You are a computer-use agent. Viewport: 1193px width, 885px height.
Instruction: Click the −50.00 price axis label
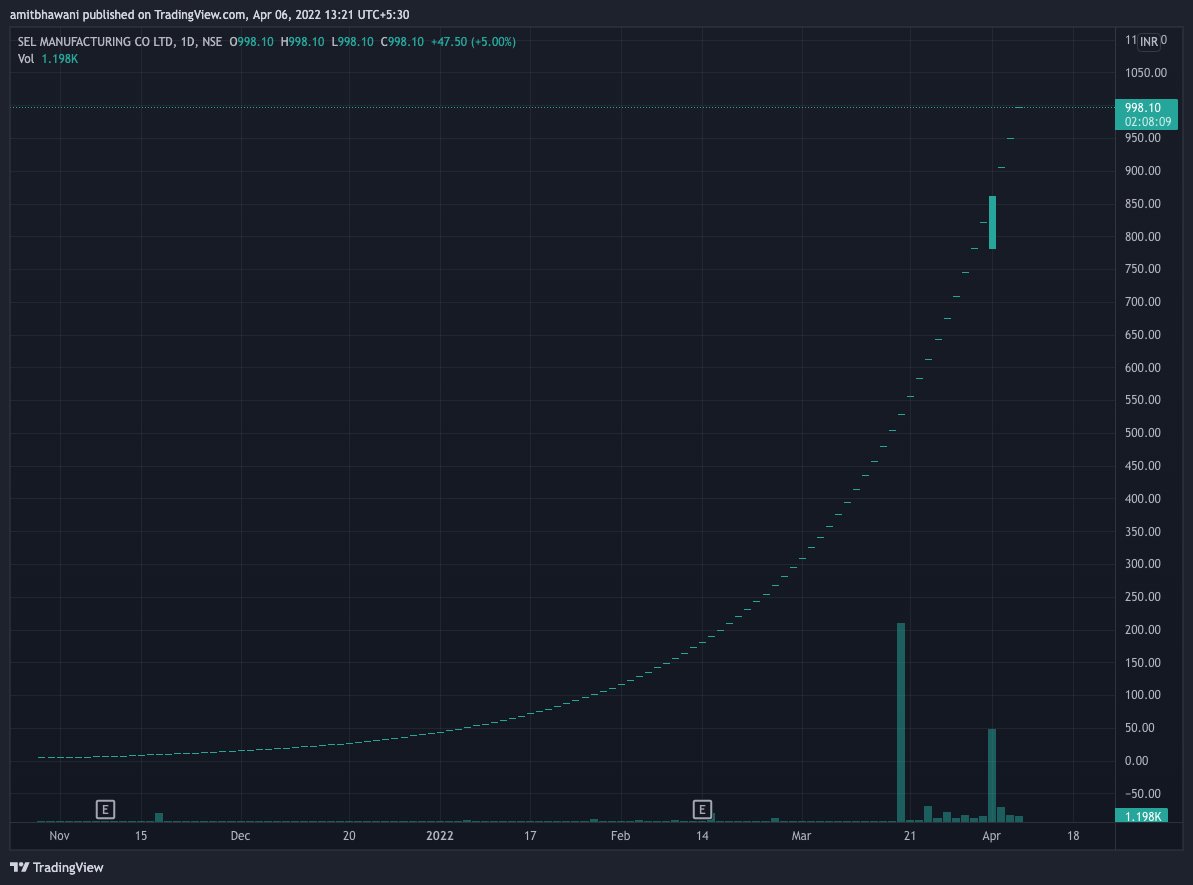(1143, 794)
